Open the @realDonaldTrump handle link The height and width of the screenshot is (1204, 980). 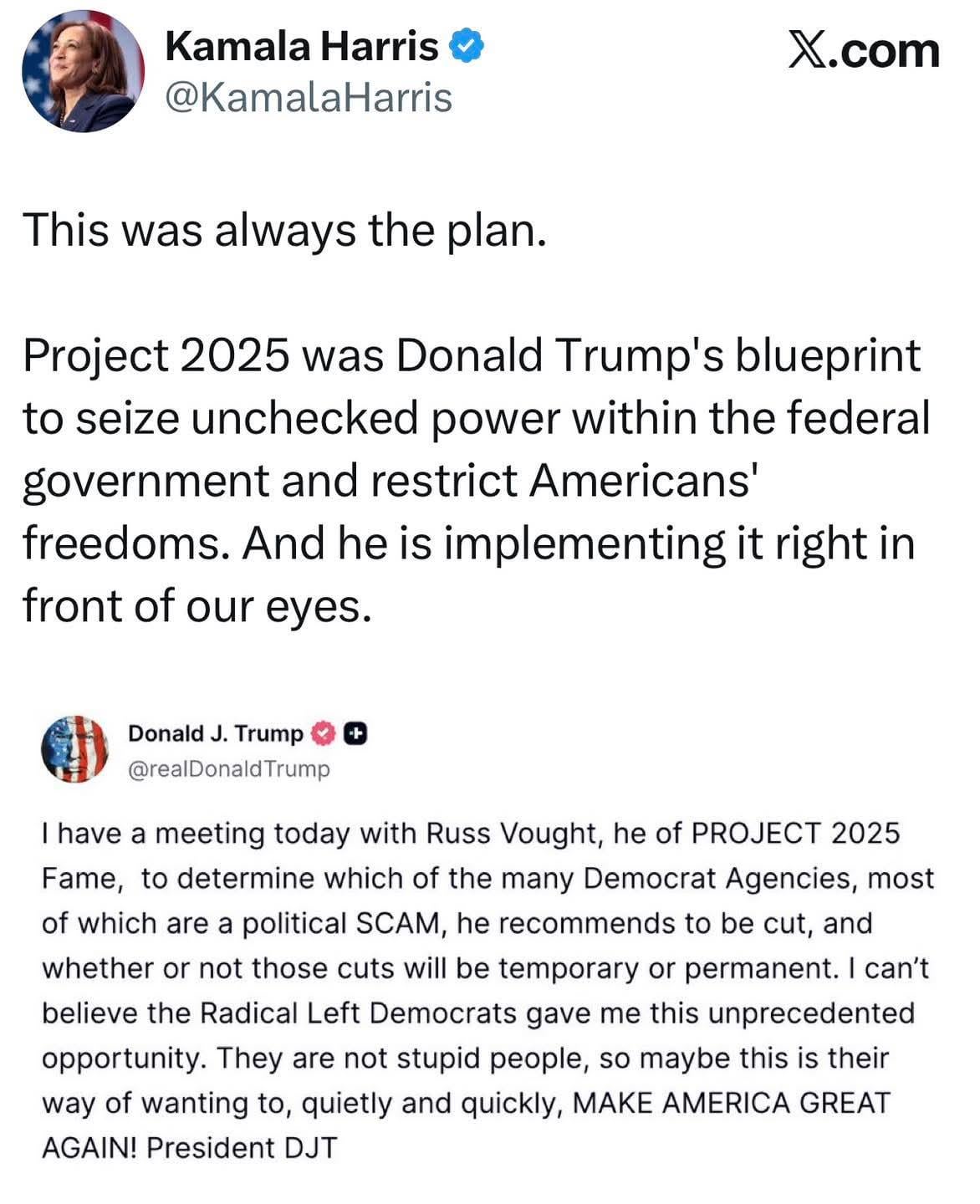(228, 768)
